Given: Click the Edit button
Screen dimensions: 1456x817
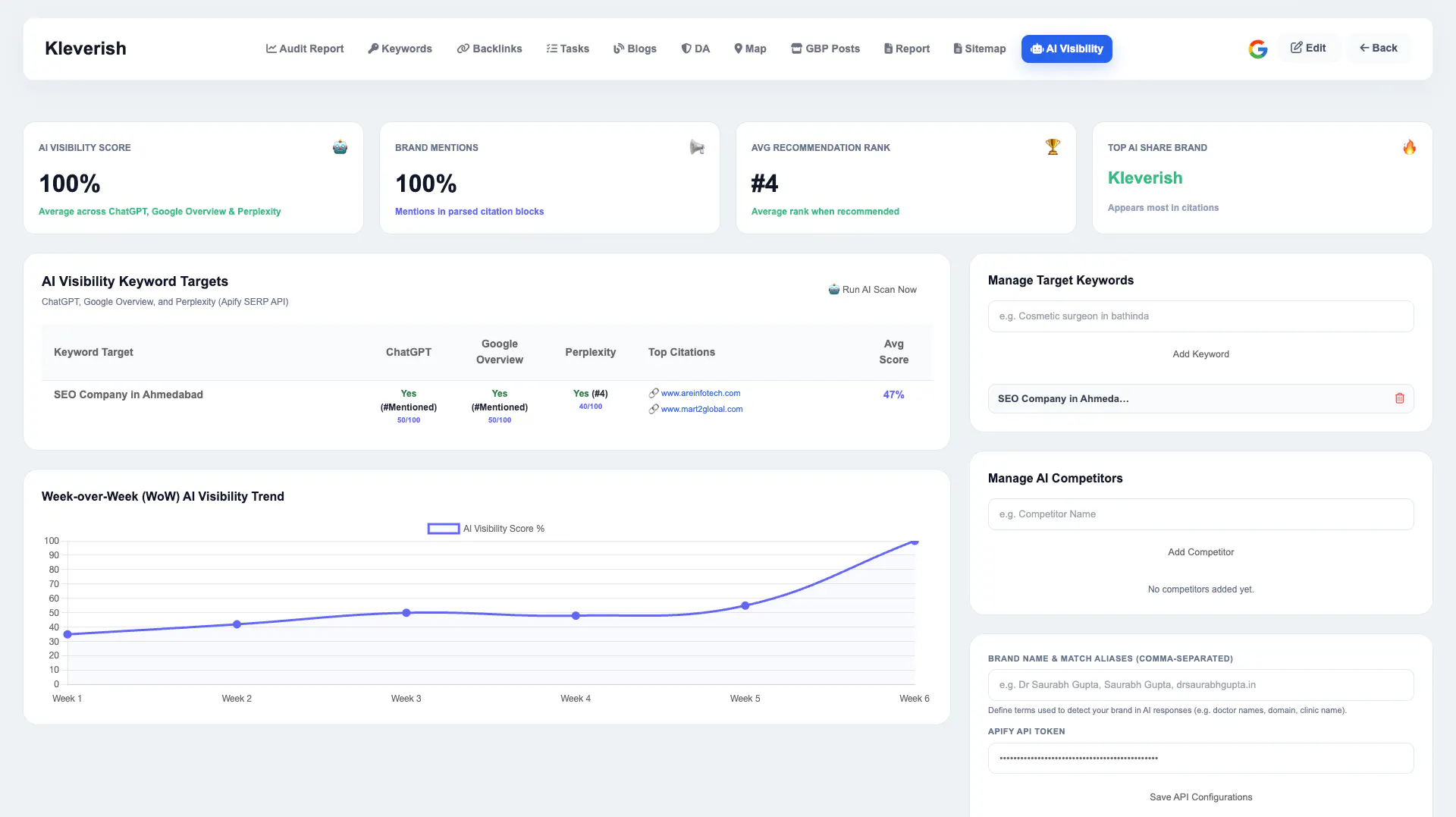Looking at the screenshot, I should tap(1308, 48).
